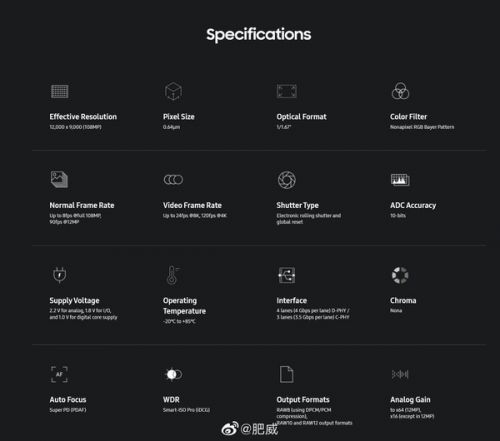Click the Interface connector icon

287,275
